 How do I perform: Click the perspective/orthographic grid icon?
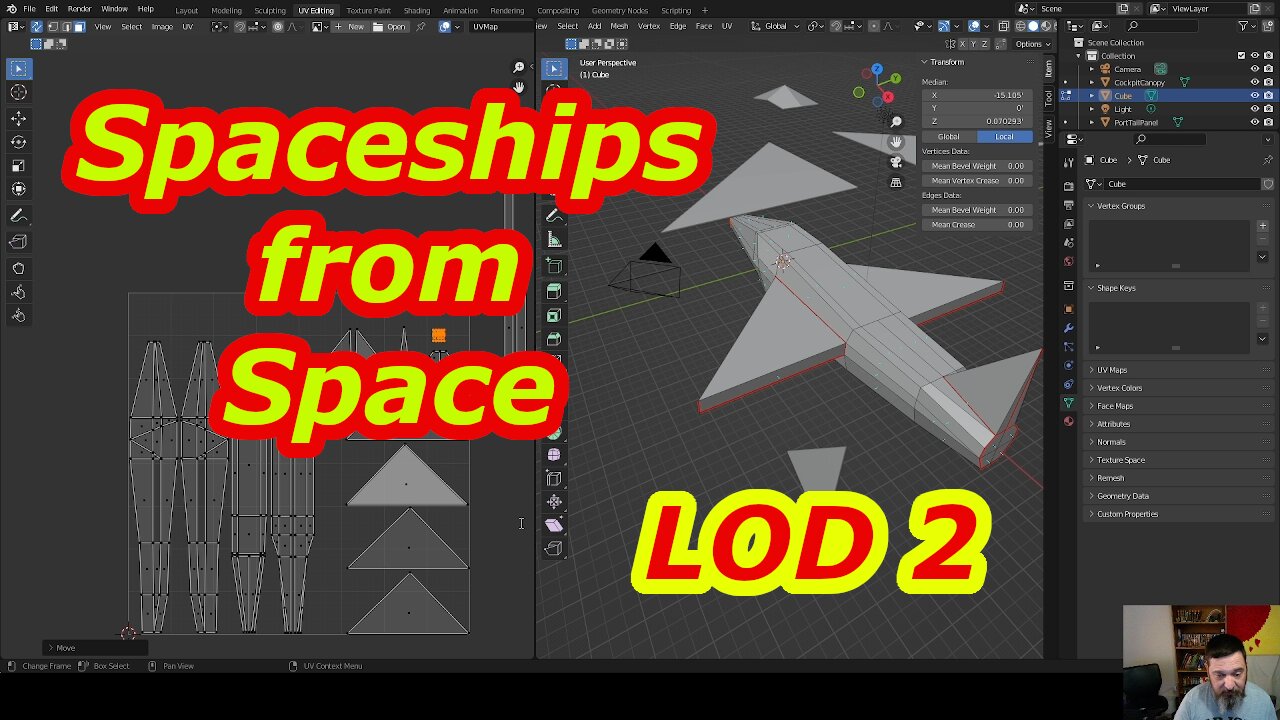click(896, 182)
